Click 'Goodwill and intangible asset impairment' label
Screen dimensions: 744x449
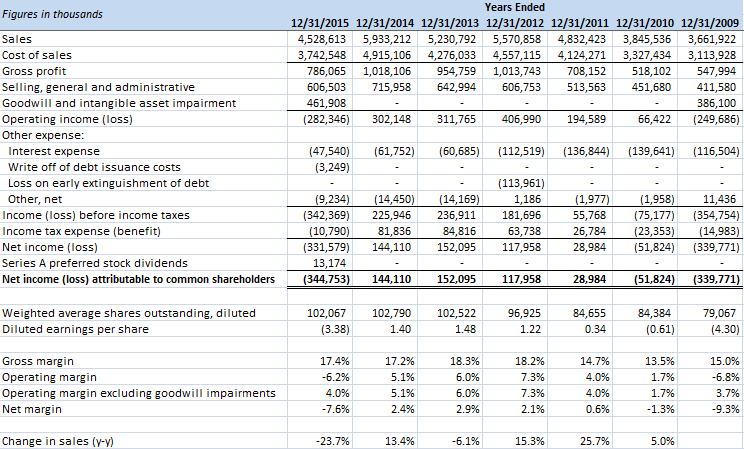tap(119, 103)
